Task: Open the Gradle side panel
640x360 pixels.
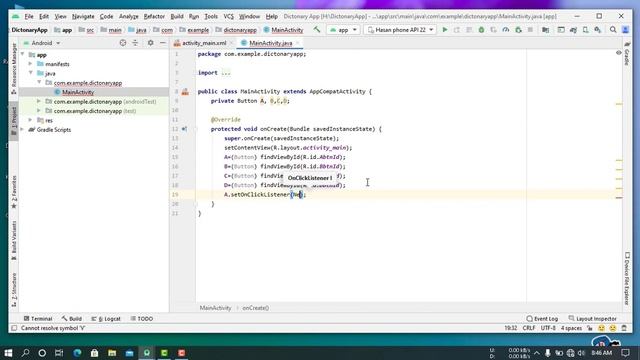Action: 627,53
